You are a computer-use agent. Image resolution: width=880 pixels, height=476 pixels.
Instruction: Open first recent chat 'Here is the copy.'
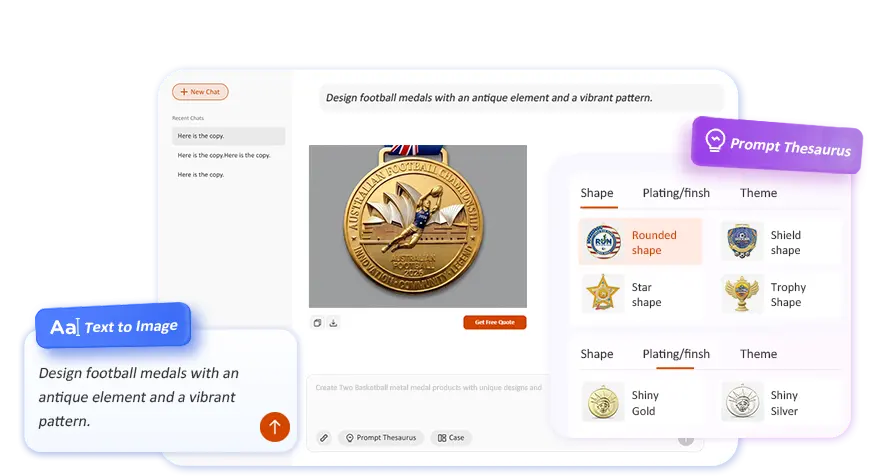[x=228, y=136]
